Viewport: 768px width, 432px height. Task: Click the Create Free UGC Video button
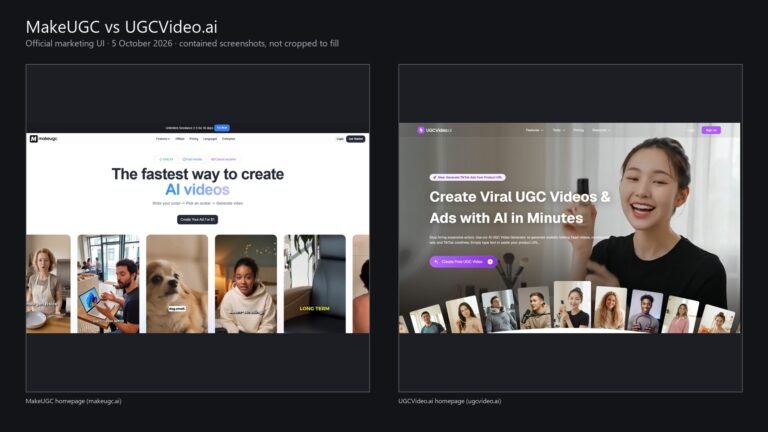point(463,262)
